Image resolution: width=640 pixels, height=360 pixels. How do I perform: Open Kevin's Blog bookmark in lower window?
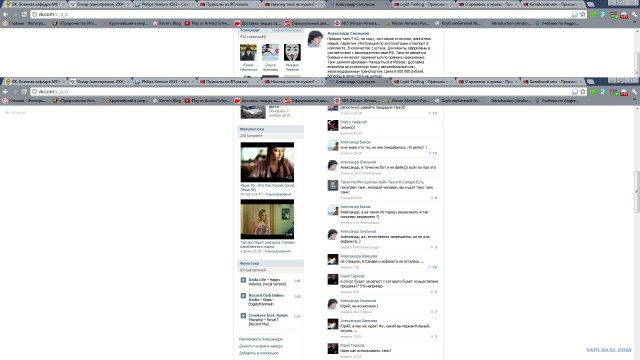[167, 100]
